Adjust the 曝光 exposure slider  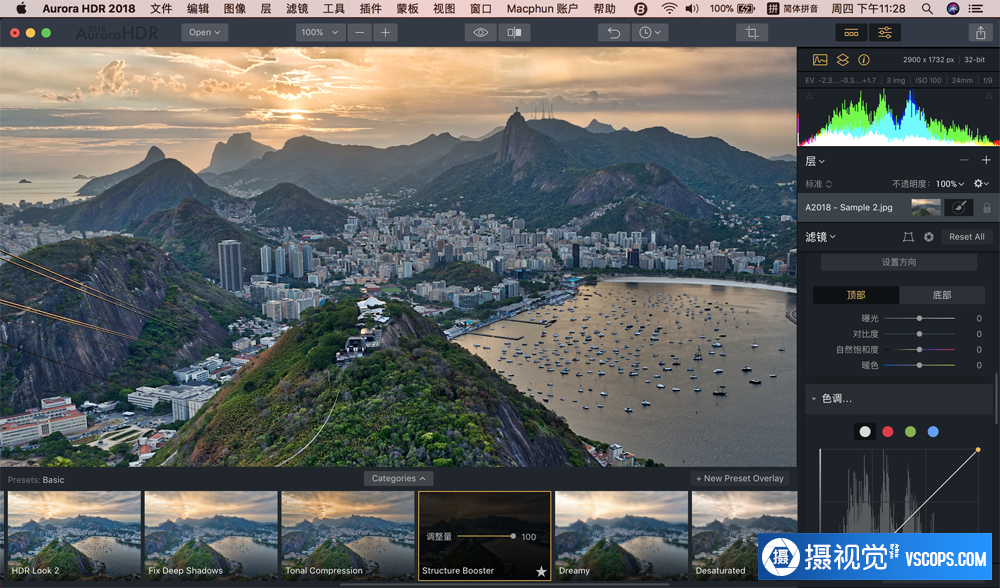click(x=919, y=318)
